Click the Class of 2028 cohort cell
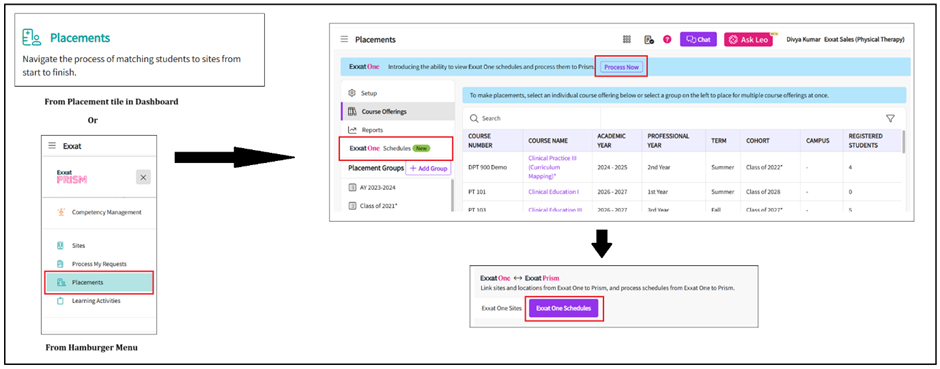940x369 pixels. (x=764, y=192)
